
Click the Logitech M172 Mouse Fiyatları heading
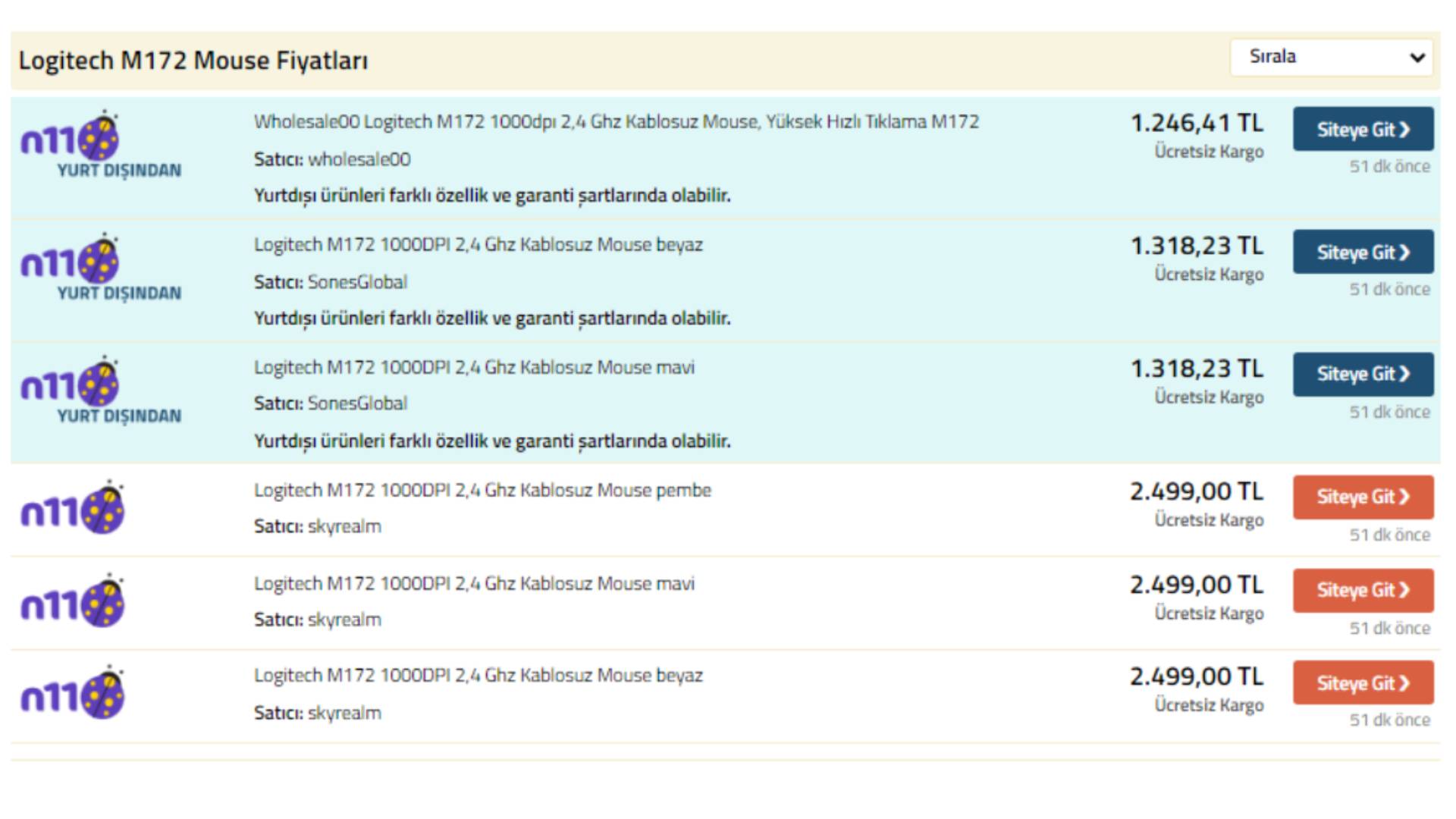[193, 61]
